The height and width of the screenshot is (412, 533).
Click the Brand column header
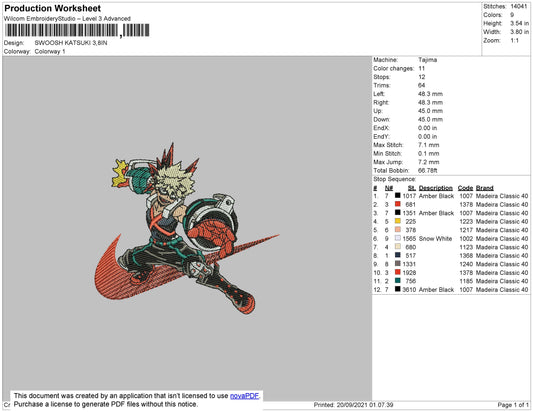click(x=484, y=188)
